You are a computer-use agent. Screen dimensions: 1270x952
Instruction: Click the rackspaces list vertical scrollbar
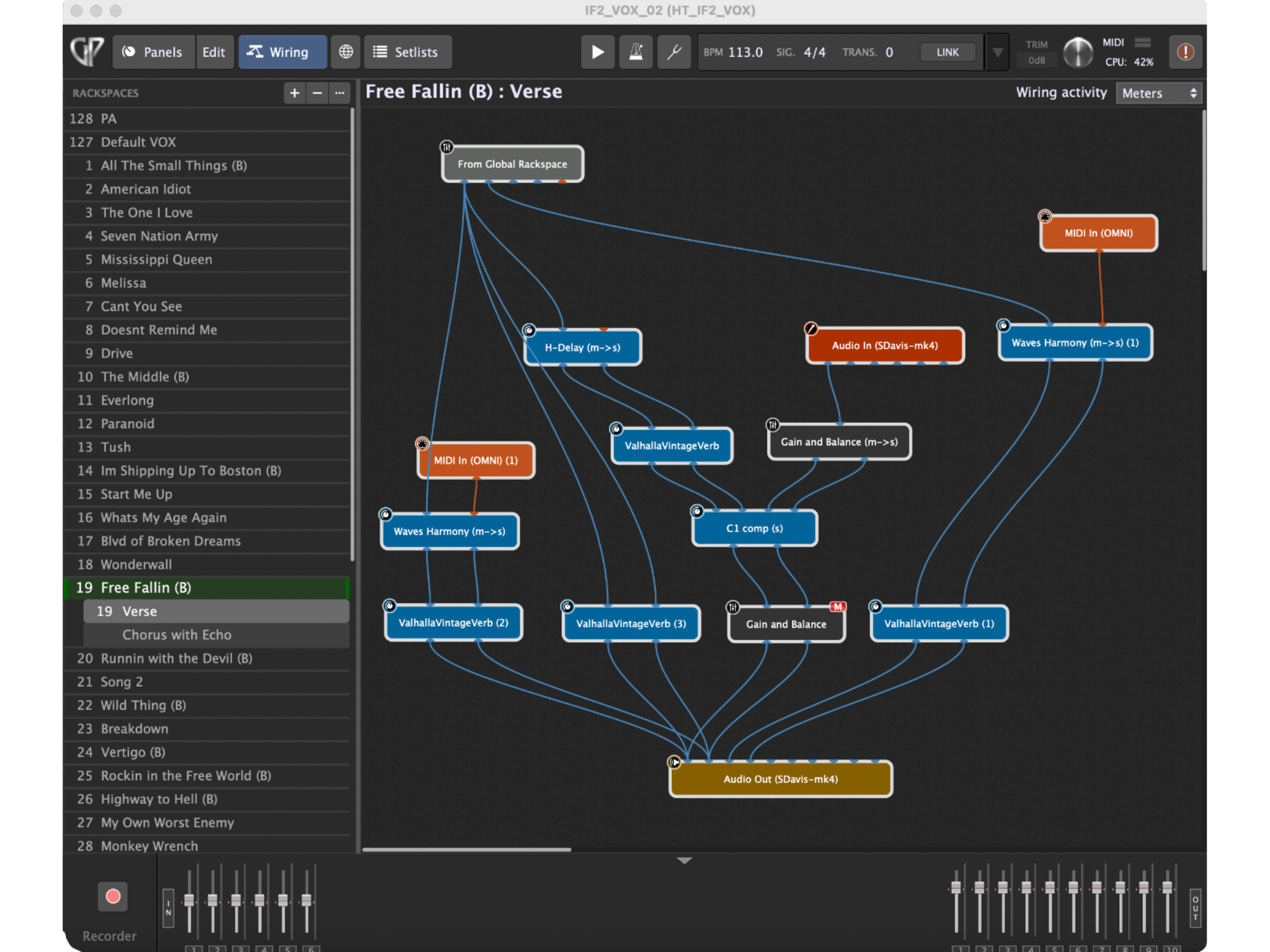[x=352, y=335]
